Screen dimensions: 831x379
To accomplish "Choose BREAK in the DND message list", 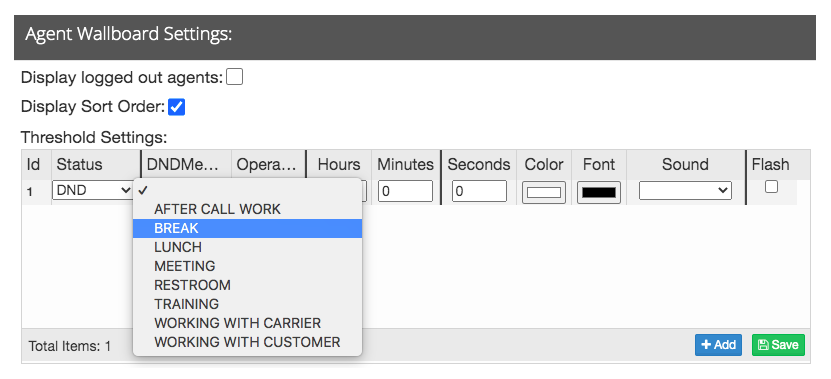I will click(247, 228).
